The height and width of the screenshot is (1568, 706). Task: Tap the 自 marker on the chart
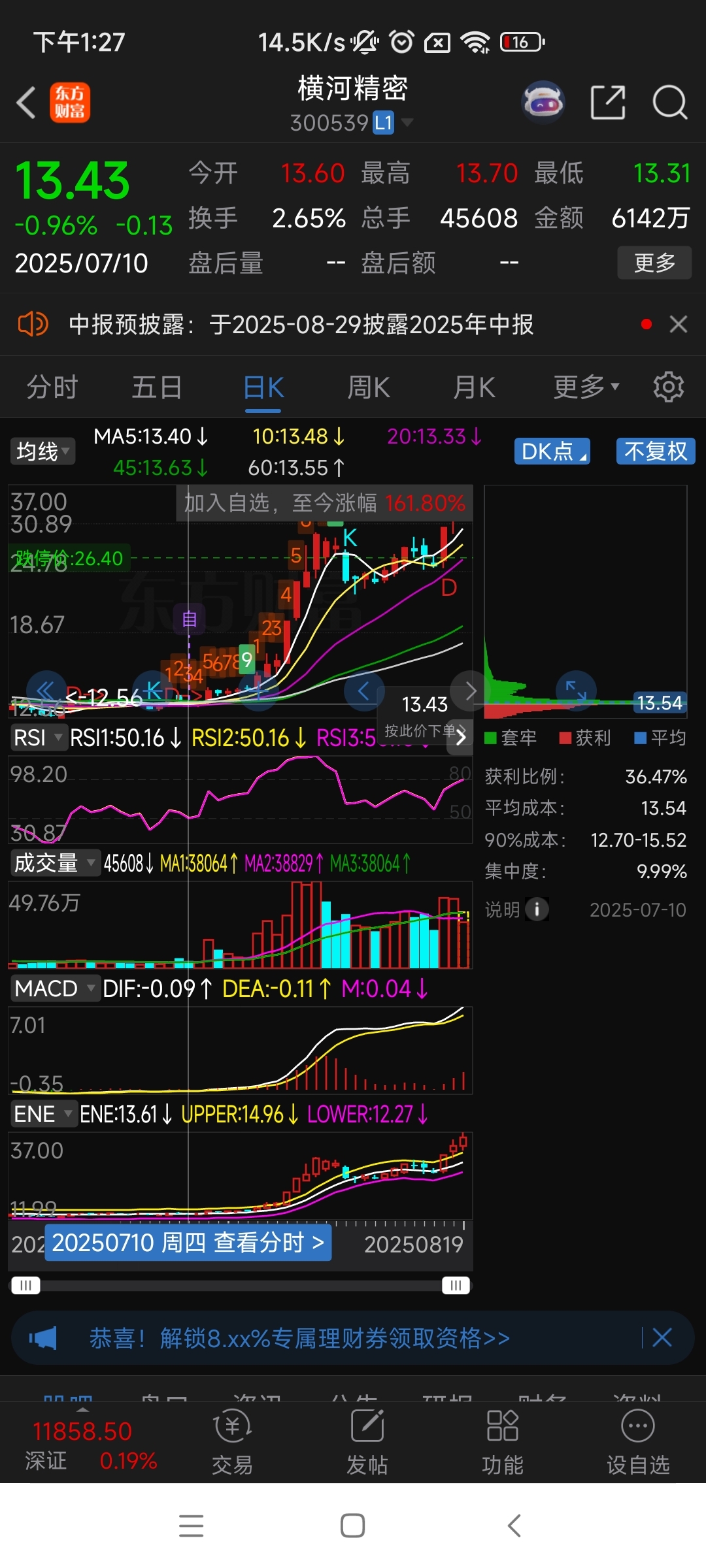coord(190,618)
